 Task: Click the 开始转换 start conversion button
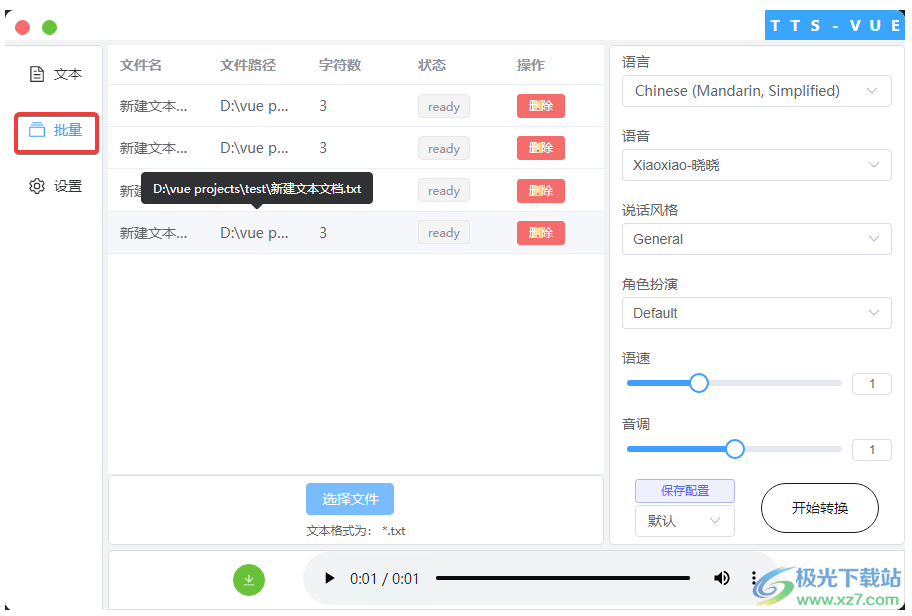[x=820, y=508]
